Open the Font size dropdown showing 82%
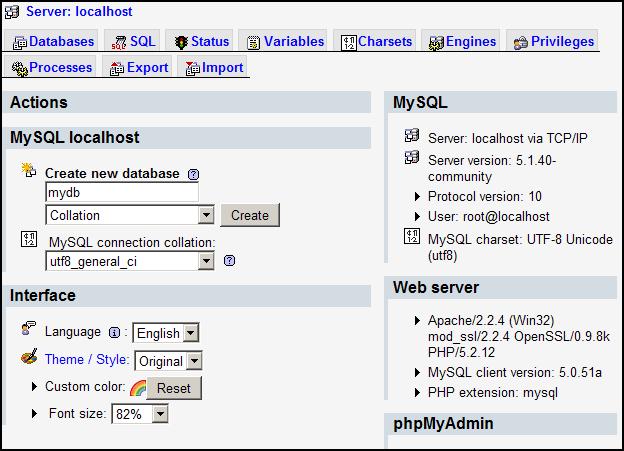Viewport: 624px width, 451px height. click(x=140, y=414)
